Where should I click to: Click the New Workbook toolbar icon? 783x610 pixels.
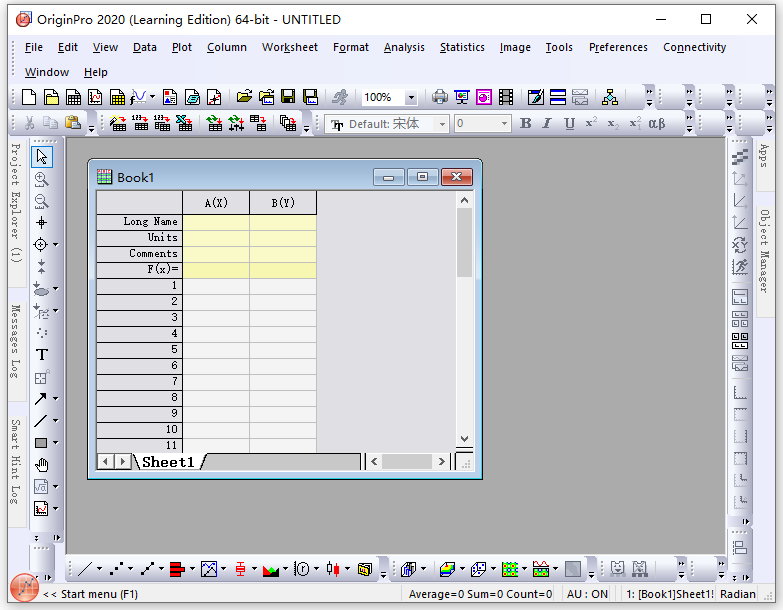coord(73,97)
